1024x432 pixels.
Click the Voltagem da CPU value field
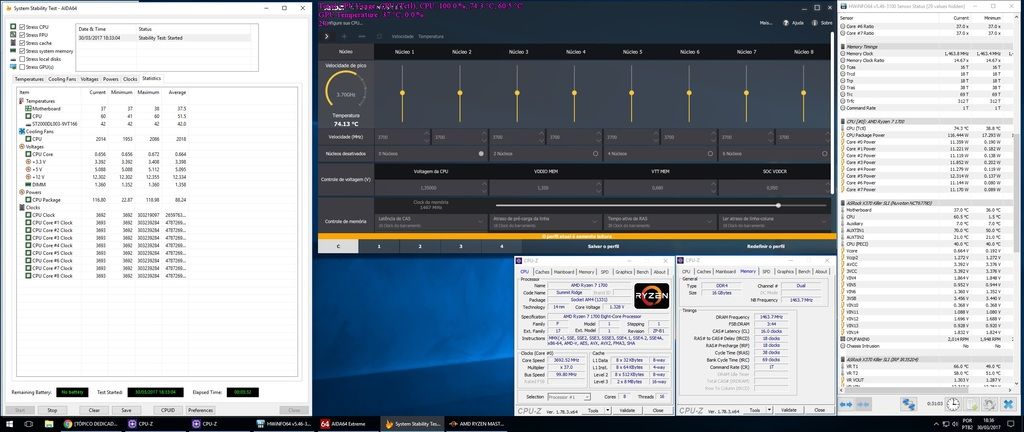tap(431, 188)
